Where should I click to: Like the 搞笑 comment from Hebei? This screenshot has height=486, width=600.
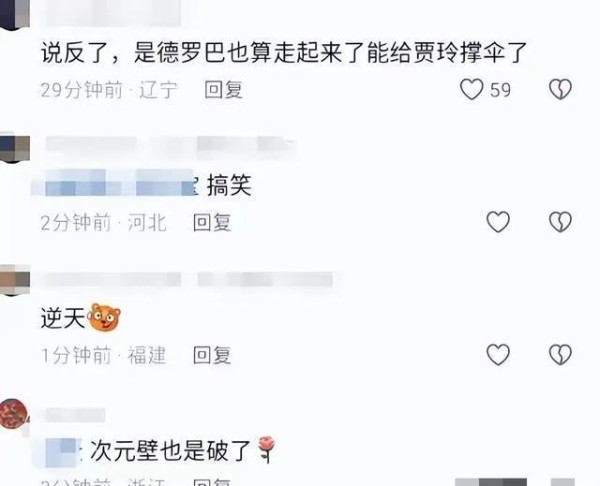498,222
